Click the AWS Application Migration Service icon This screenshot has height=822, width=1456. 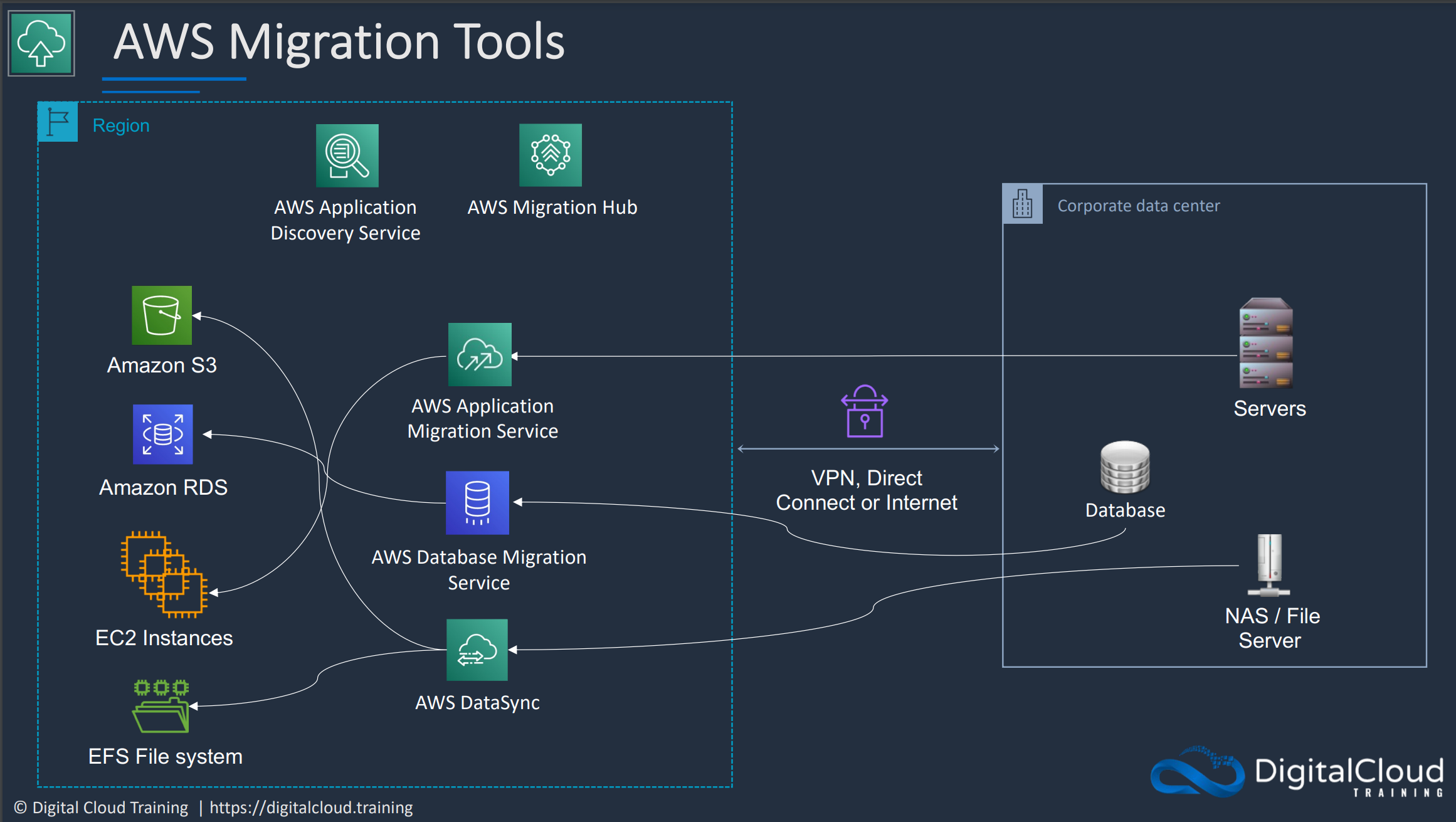pos(480,354)
